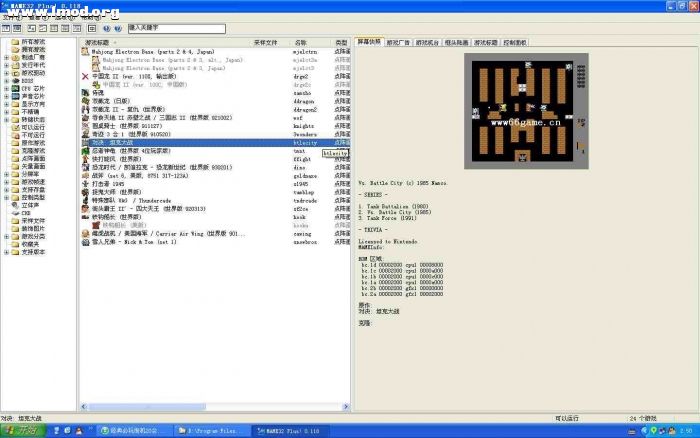Click the first toolbar icon below the menu bar
Screen dimensions: 700x438
tap(7, 30)
